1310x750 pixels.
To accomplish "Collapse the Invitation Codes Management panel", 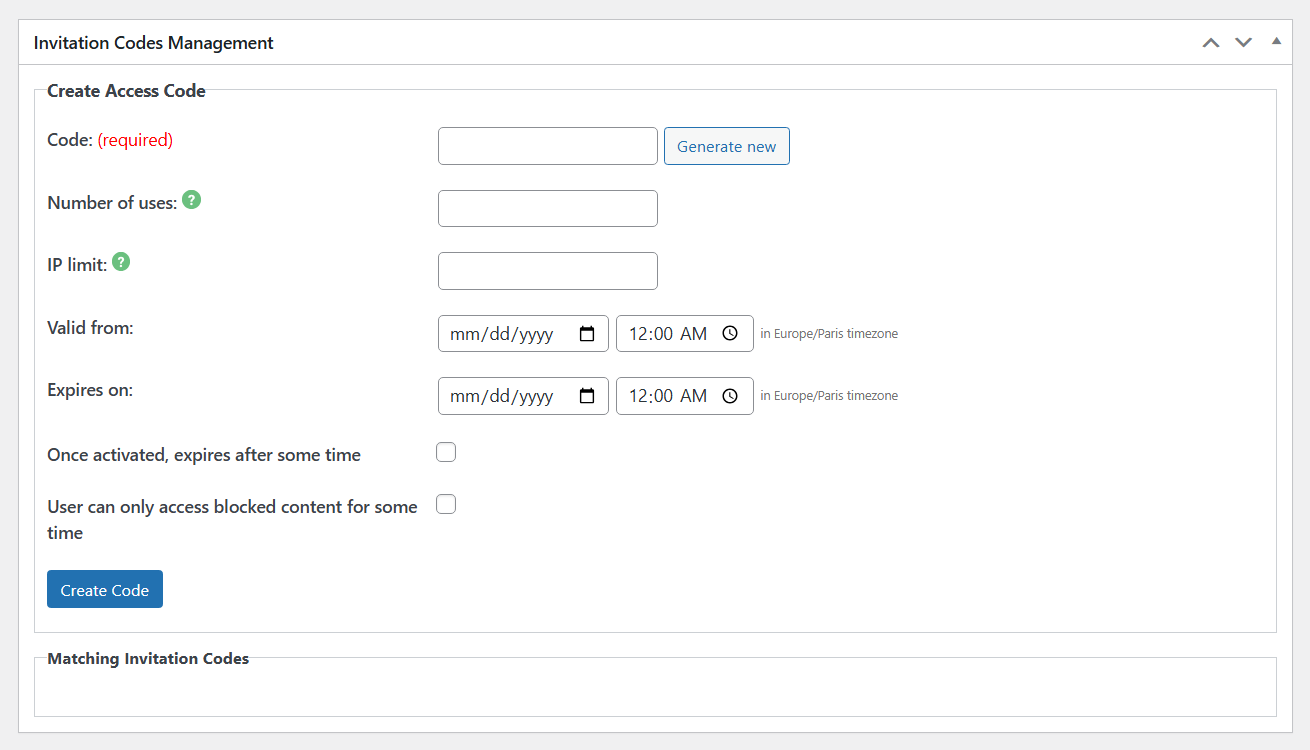I will [x=1276, y=42].
